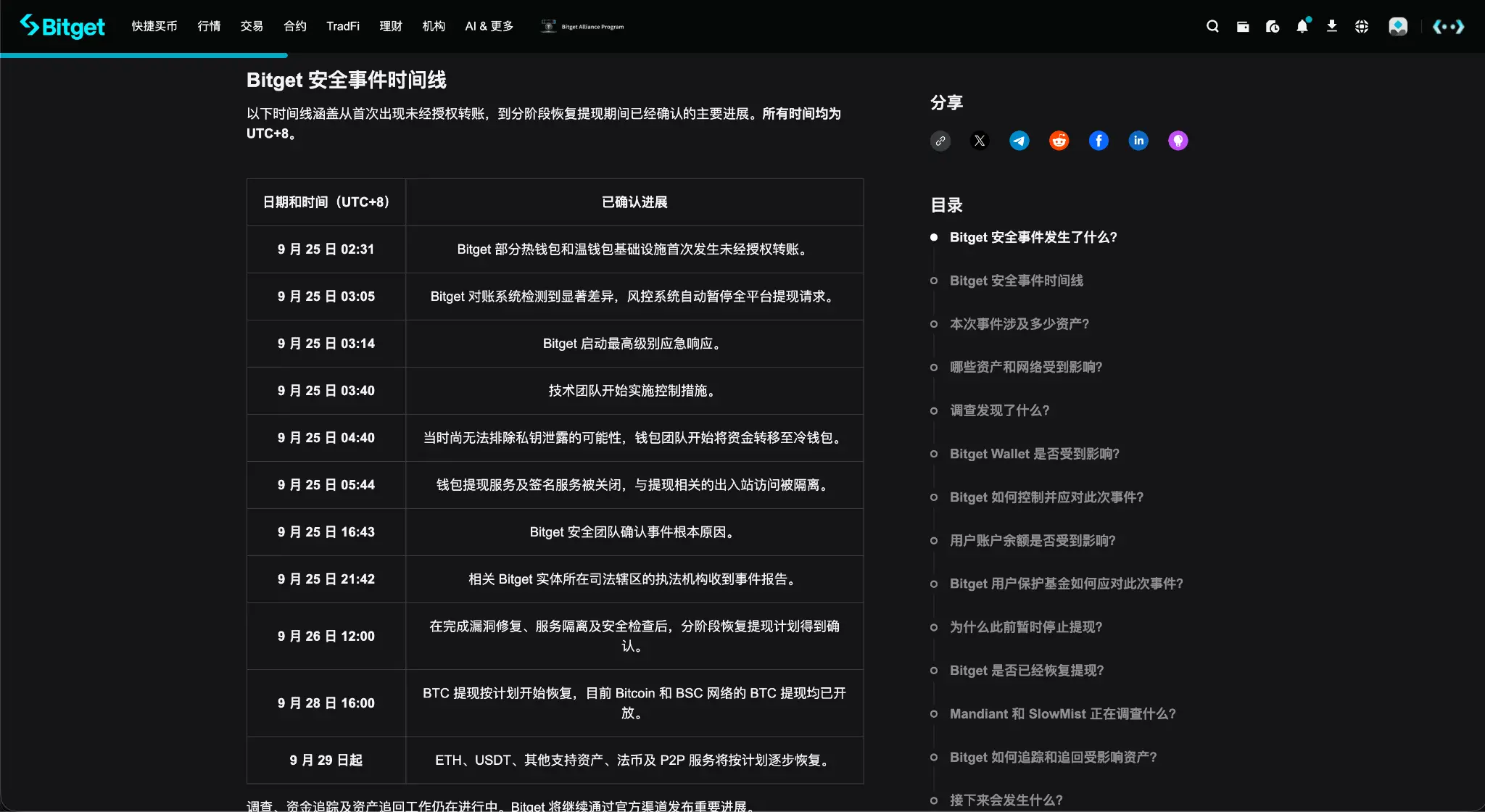This screenshot has height=812, width=1485.
Task: Go to Mandiant 和 SlowMist 正在调查什么? section
Action: coord(1063,714)
